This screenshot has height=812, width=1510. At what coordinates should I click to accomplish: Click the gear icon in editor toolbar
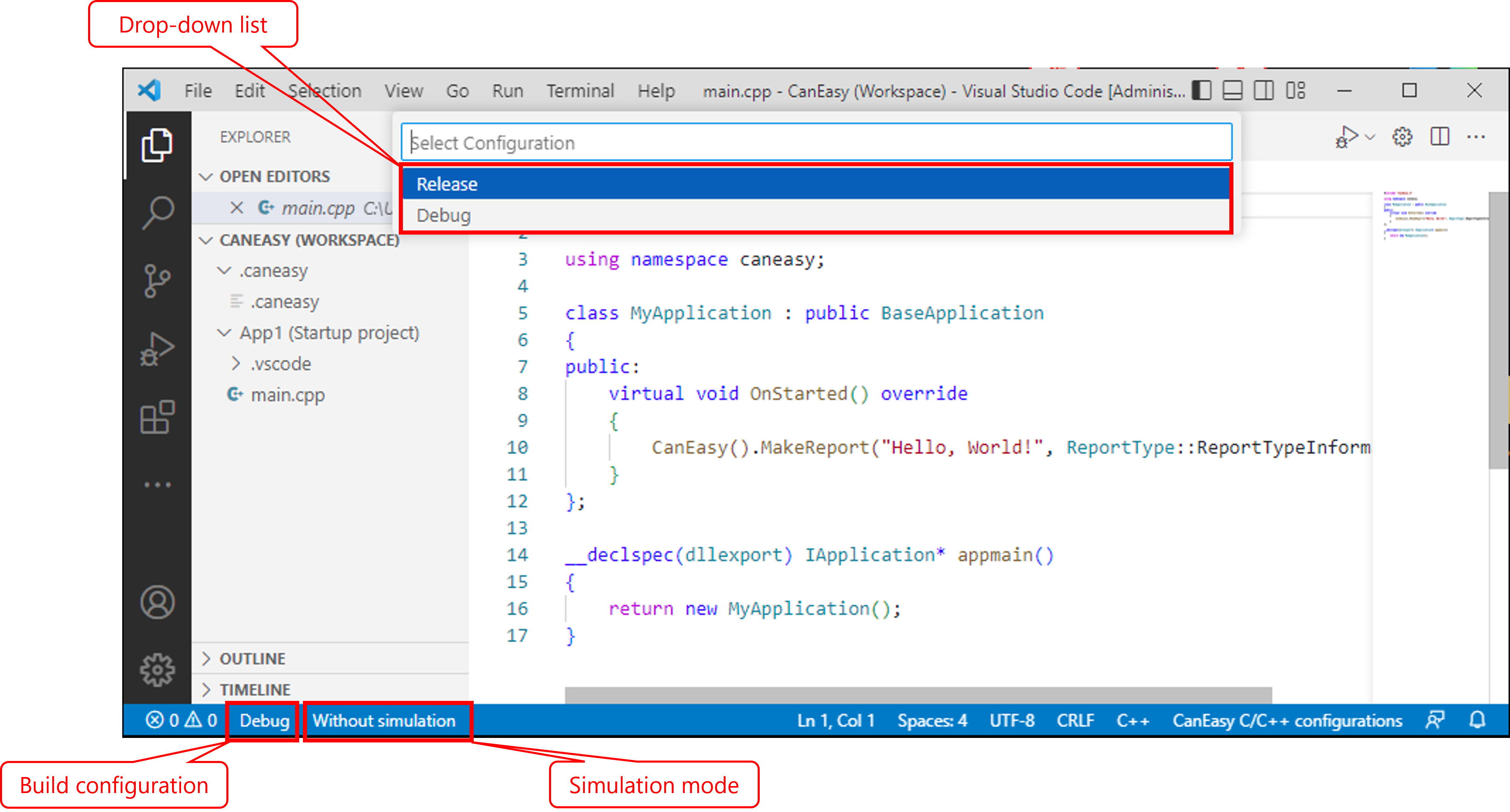click(1402, 137)
